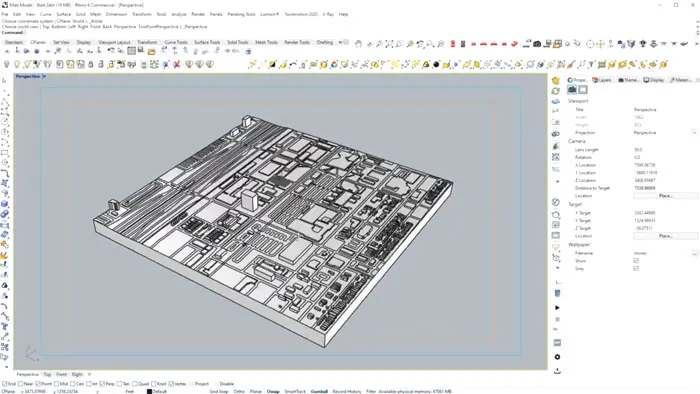Toggle the wallpaper Gray checkbox
This screenshot has width=700, height=394.
coord(636,269)
